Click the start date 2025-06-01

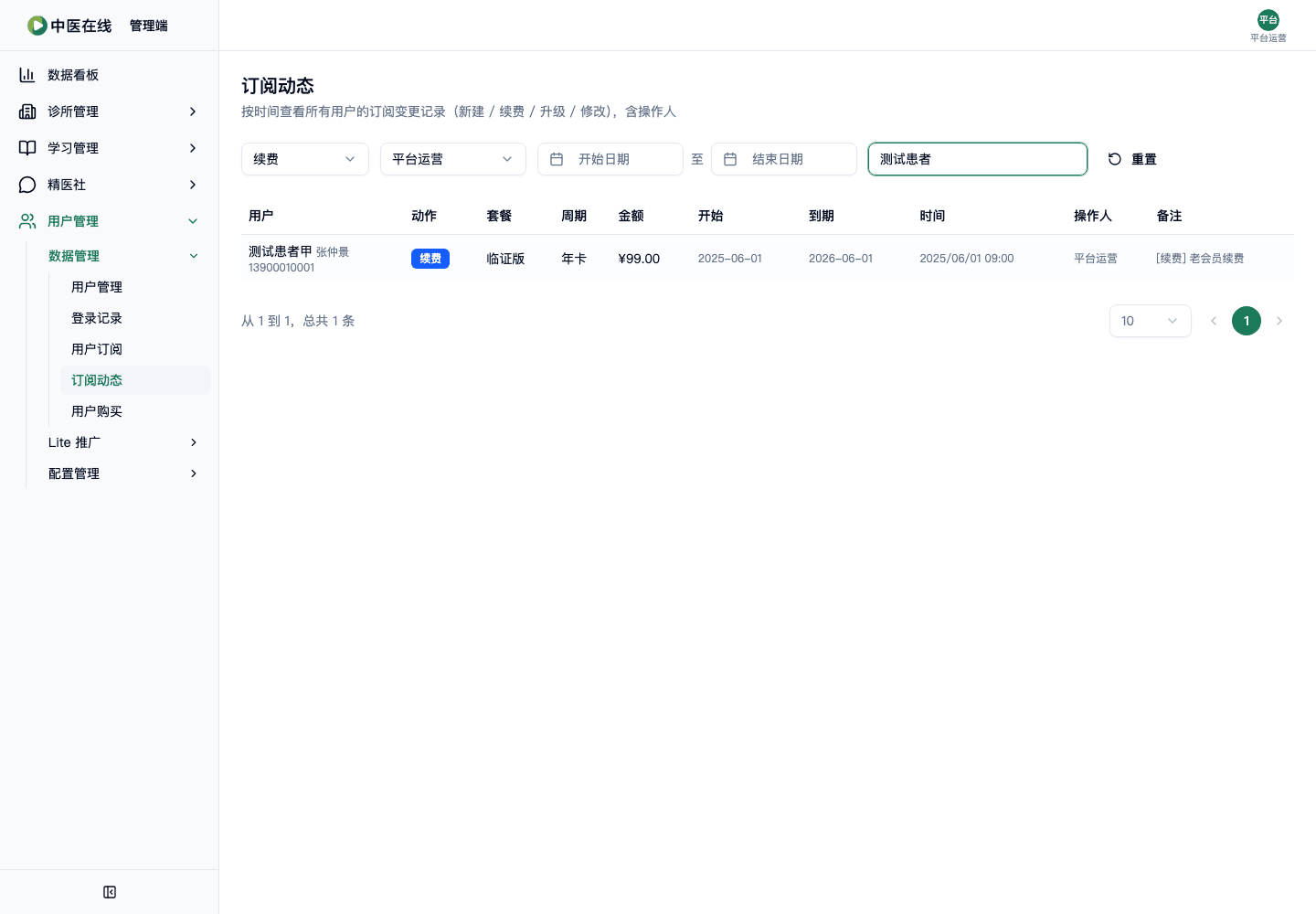coord(730,259)
